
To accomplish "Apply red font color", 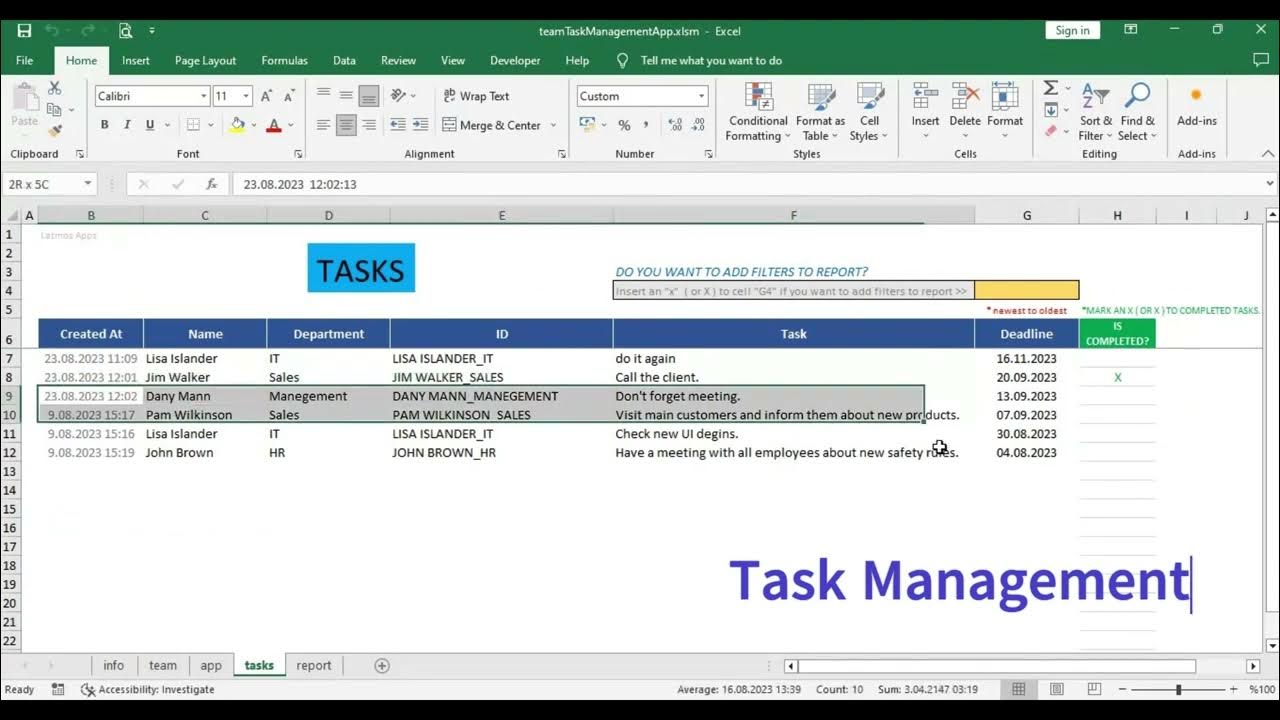I will [x=274, y=125].
